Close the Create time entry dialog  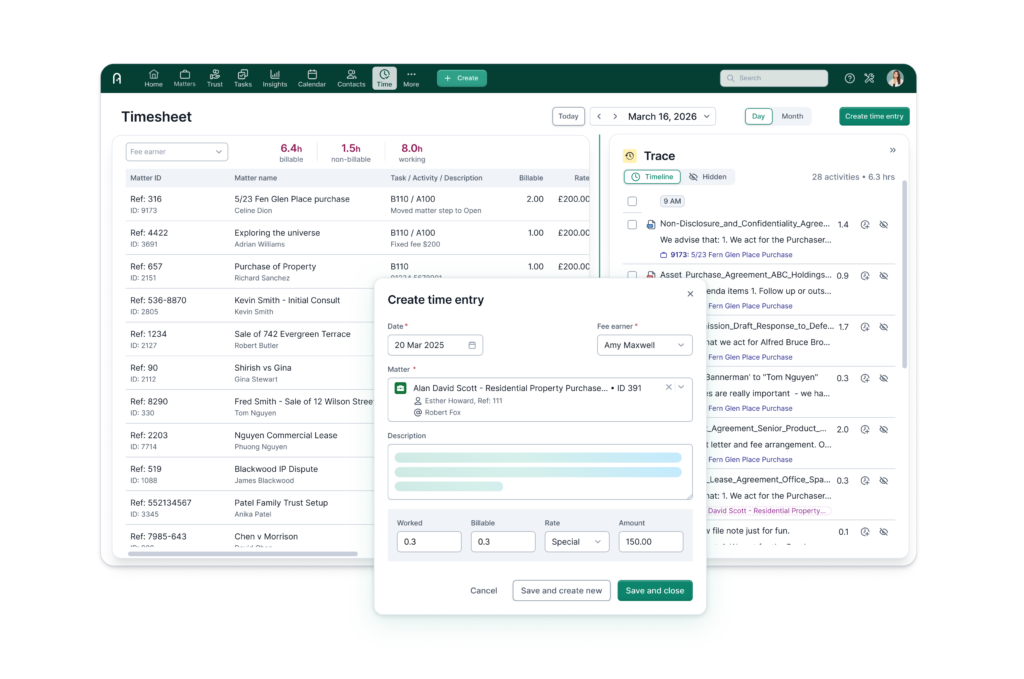pos(690,294)
